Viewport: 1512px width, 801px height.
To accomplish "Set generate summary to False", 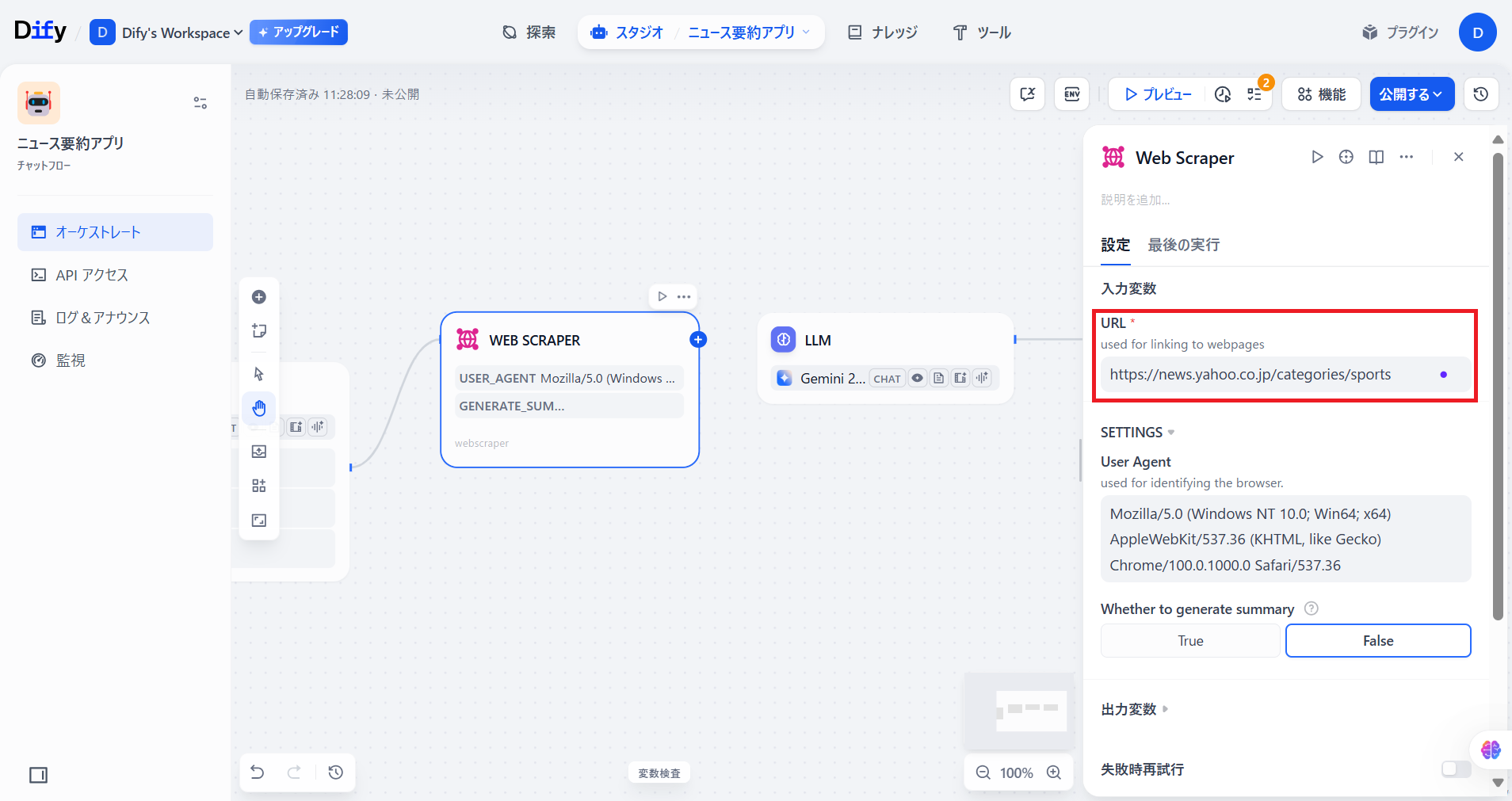I will [1377, 641].
